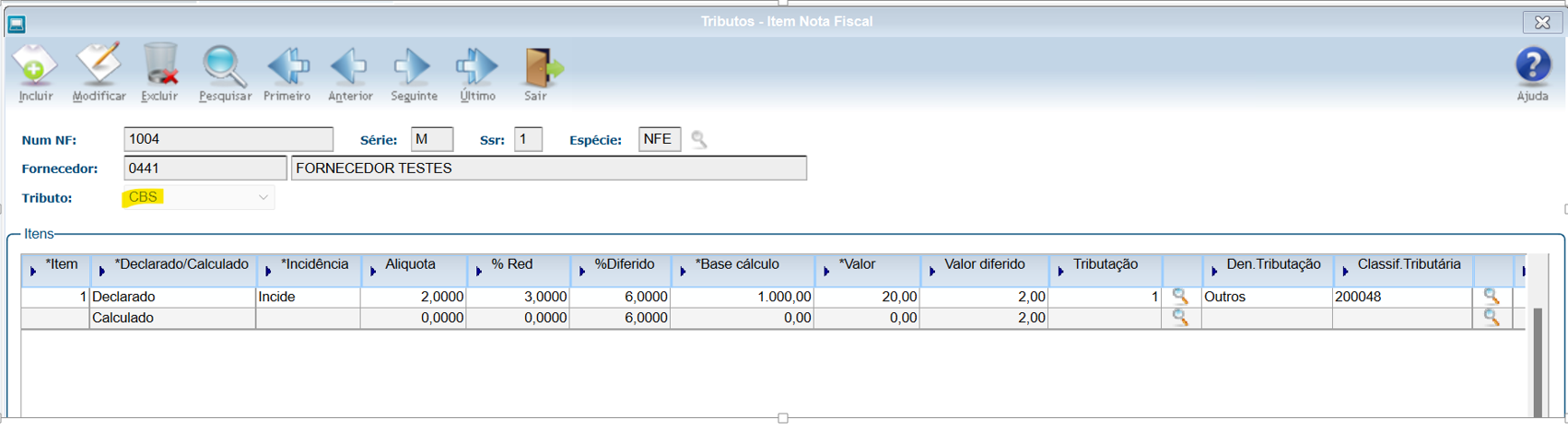Image resolution: width=1568 pixels, height=432 pixels.
Task: Click the %Diferido column header
Action: [x=621, y=270]
